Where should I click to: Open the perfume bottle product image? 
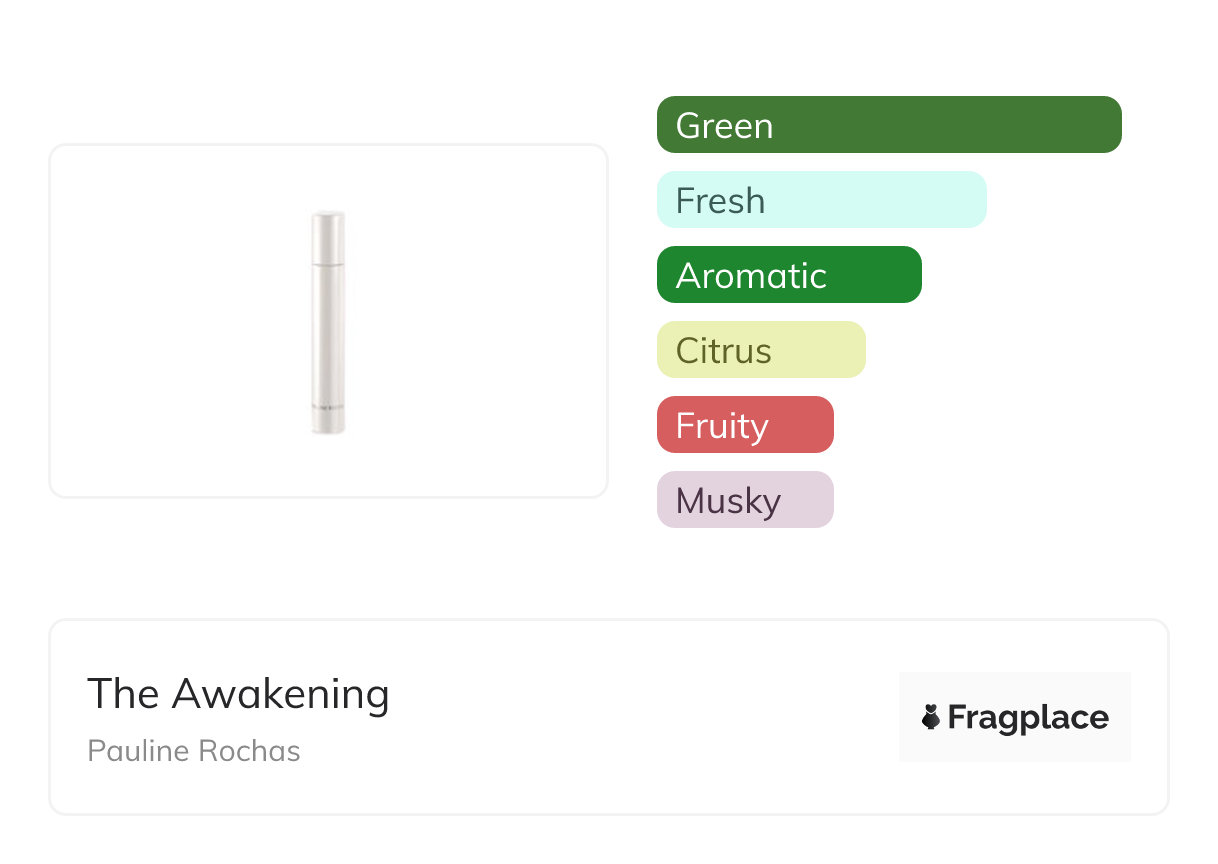click(328, 322)
